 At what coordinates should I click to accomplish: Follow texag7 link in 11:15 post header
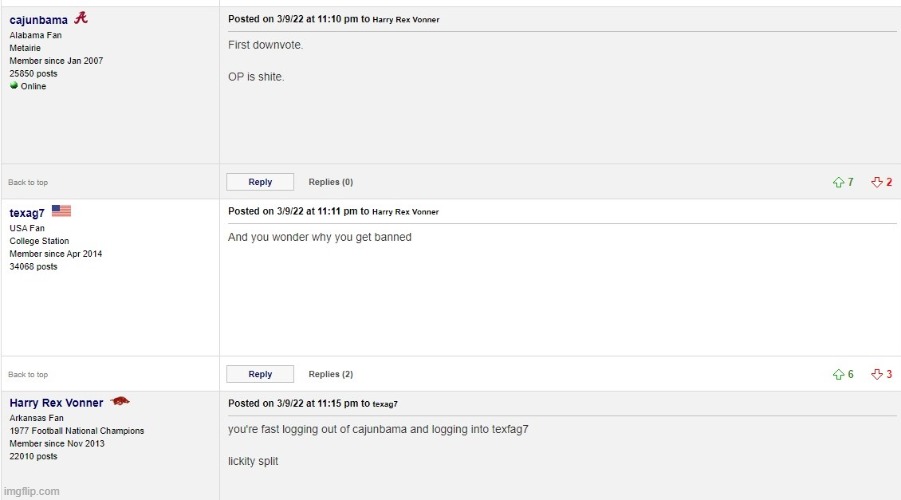(385, 404)
